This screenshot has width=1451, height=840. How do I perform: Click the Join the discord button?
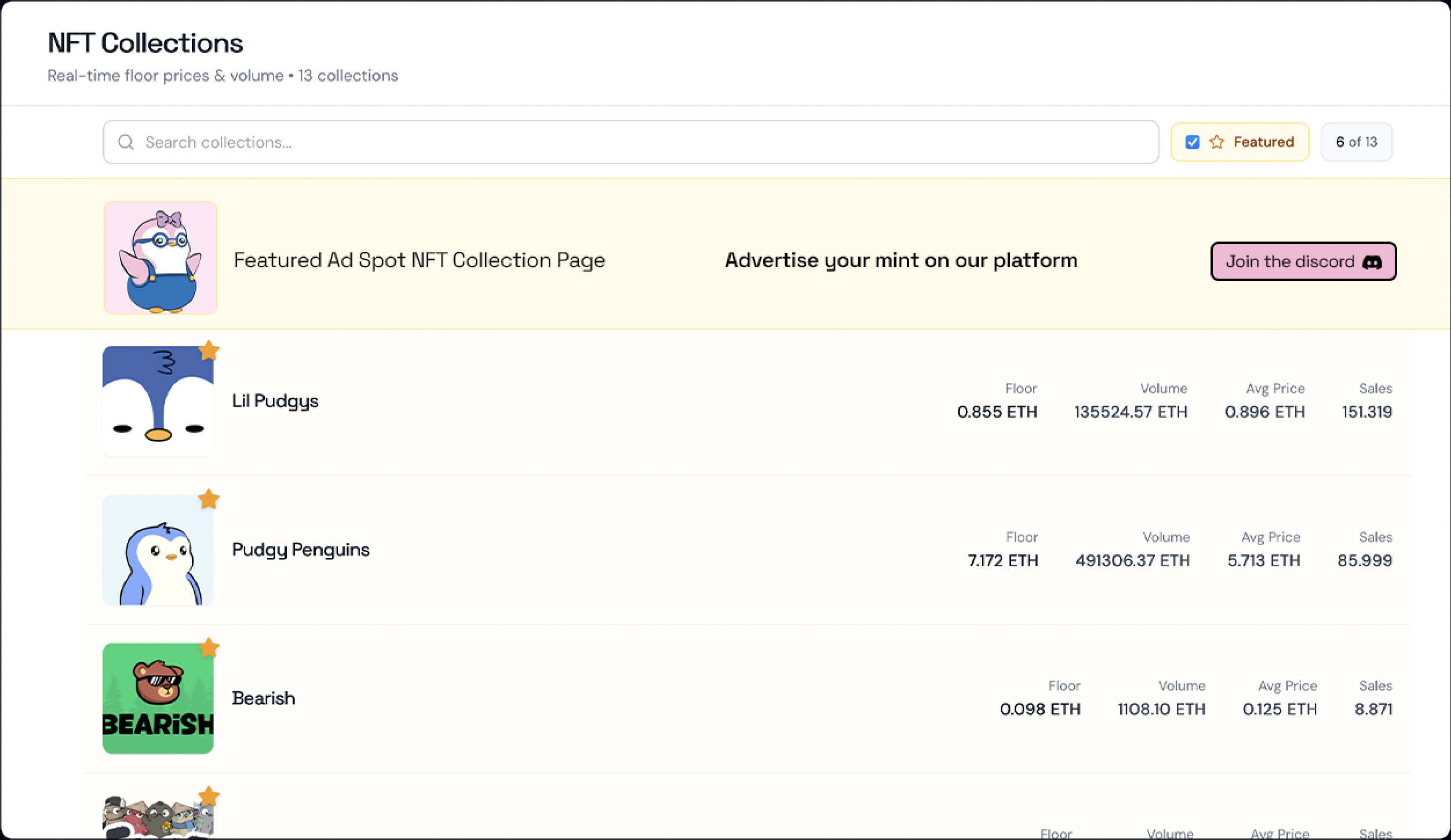click(x=1303, y=261)
